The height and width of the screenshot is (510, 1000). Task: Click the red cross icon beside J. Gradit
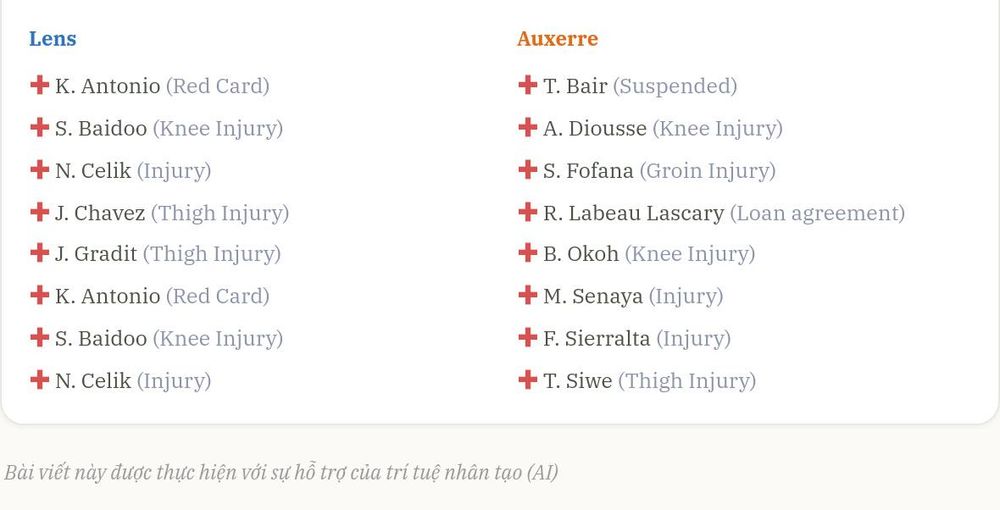pyautogui.click(x=40, y=252)
